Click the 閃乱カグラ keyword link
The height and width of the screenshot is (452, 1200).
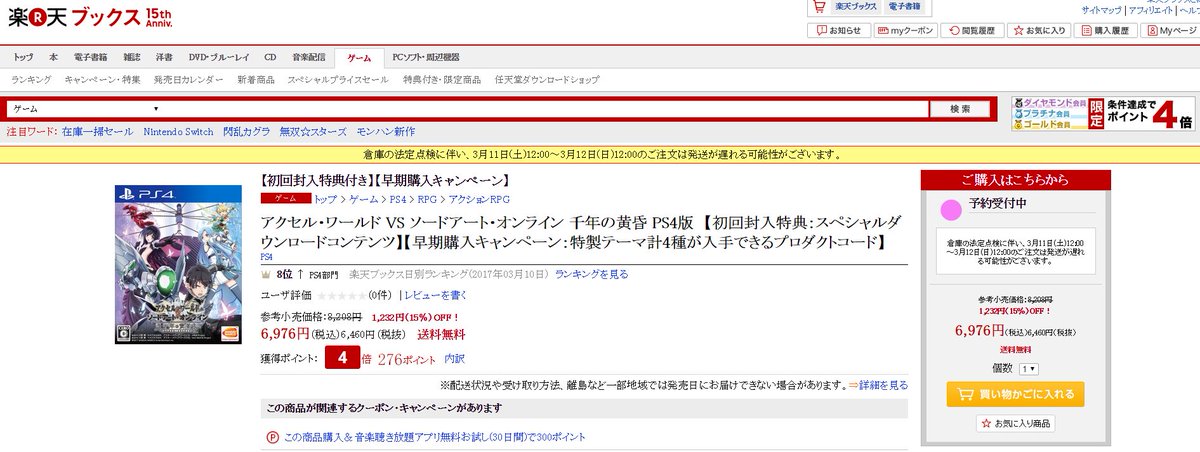click(x=246, y=131)
